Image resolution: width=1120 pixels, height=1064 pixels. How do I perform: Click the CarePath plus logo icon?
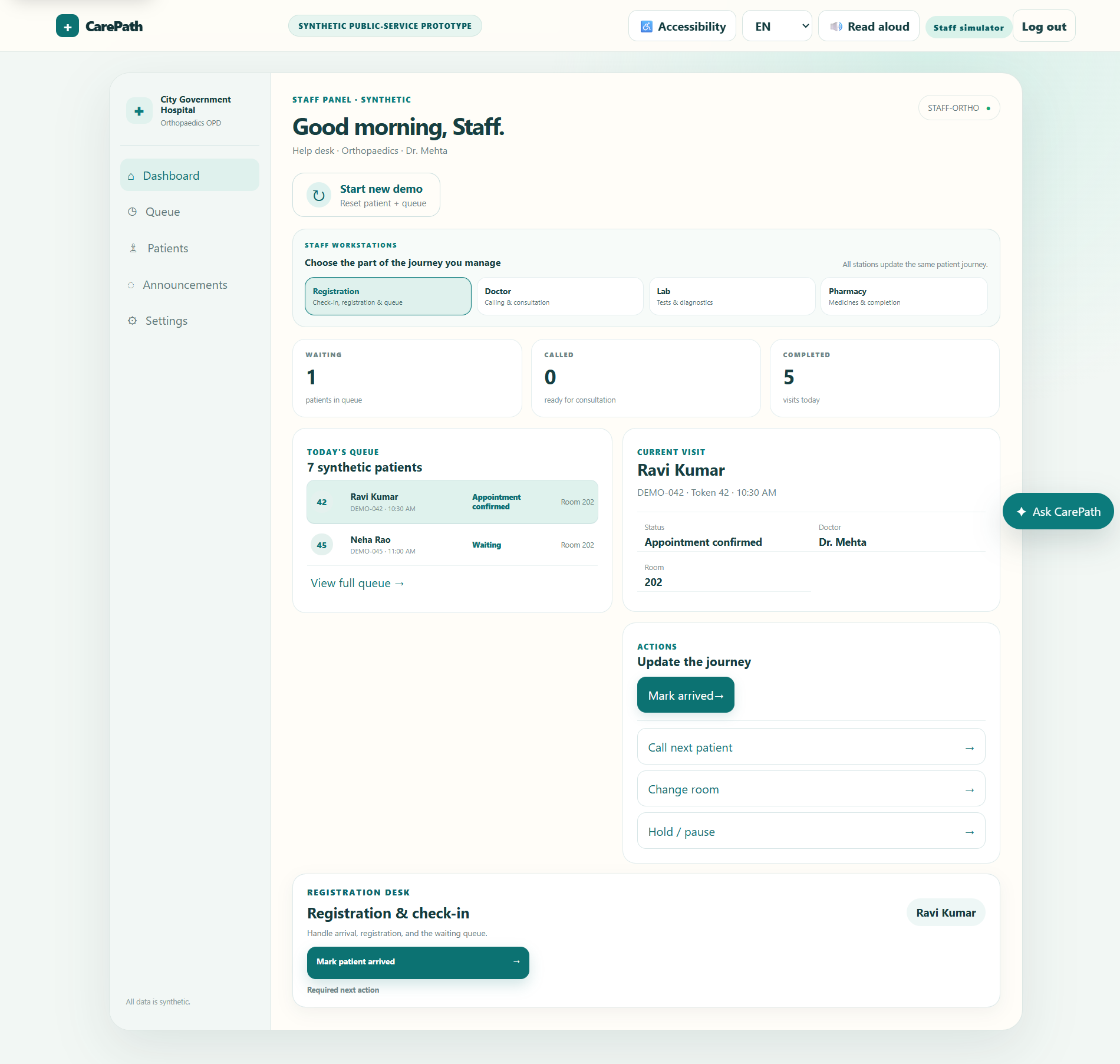pos(67,27)
